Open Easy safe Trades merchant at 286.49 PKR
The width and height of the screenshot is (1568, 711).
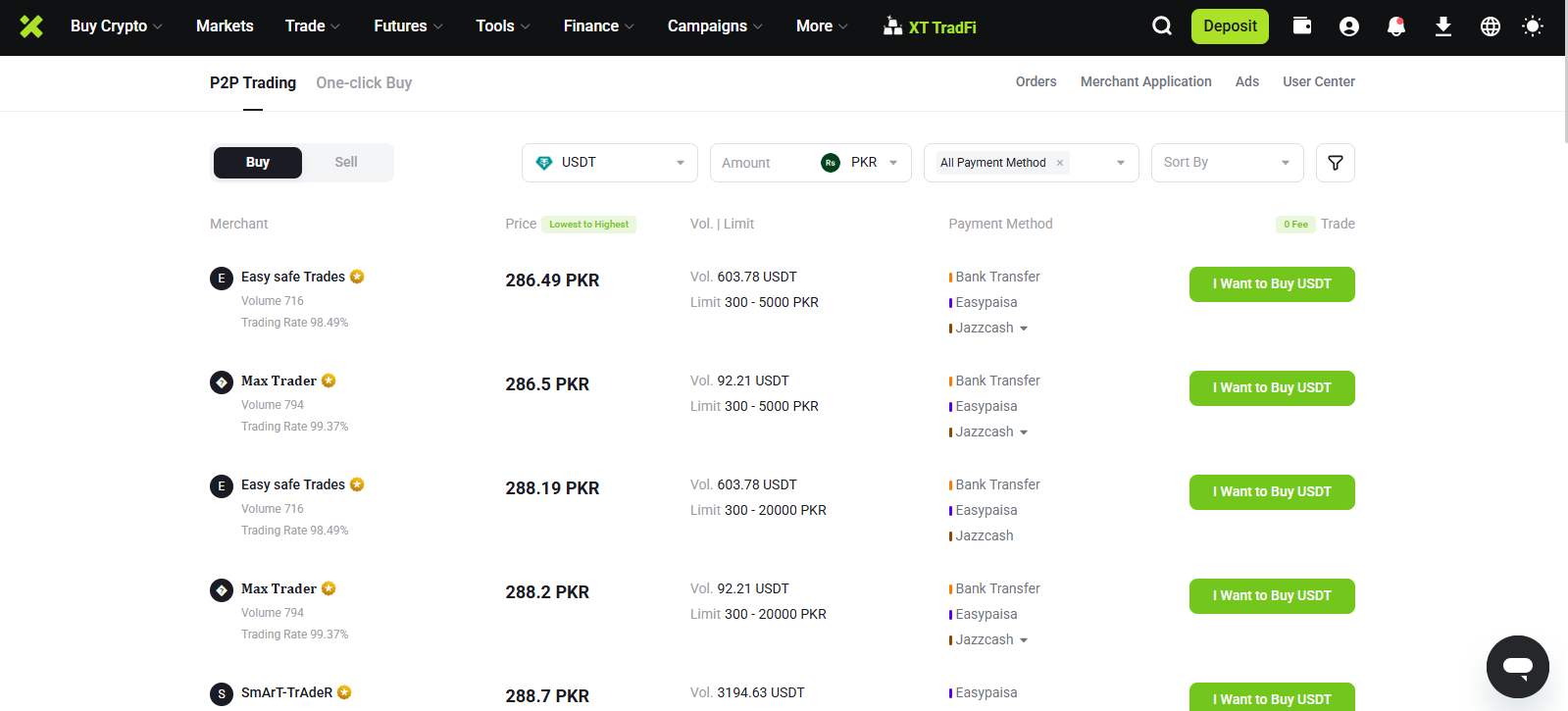(x=293, y=277)
